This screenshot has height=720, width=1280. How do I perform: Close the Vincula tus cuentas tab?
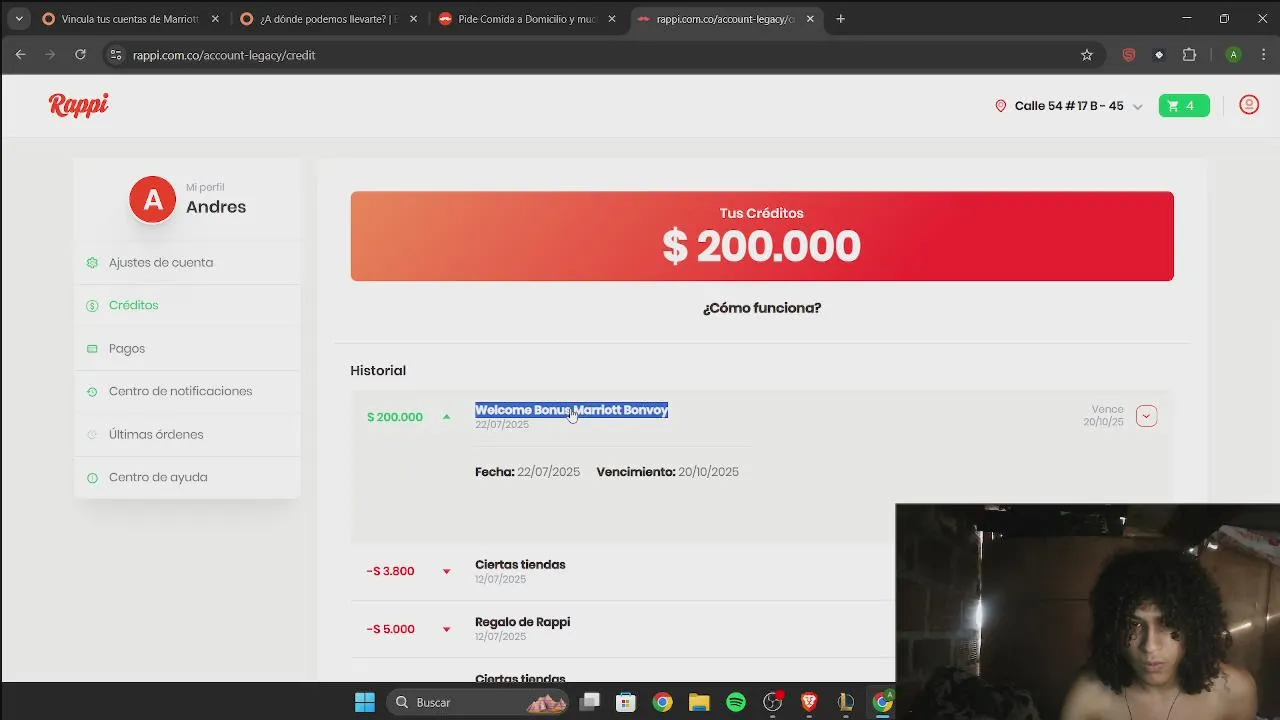point(214,19)
